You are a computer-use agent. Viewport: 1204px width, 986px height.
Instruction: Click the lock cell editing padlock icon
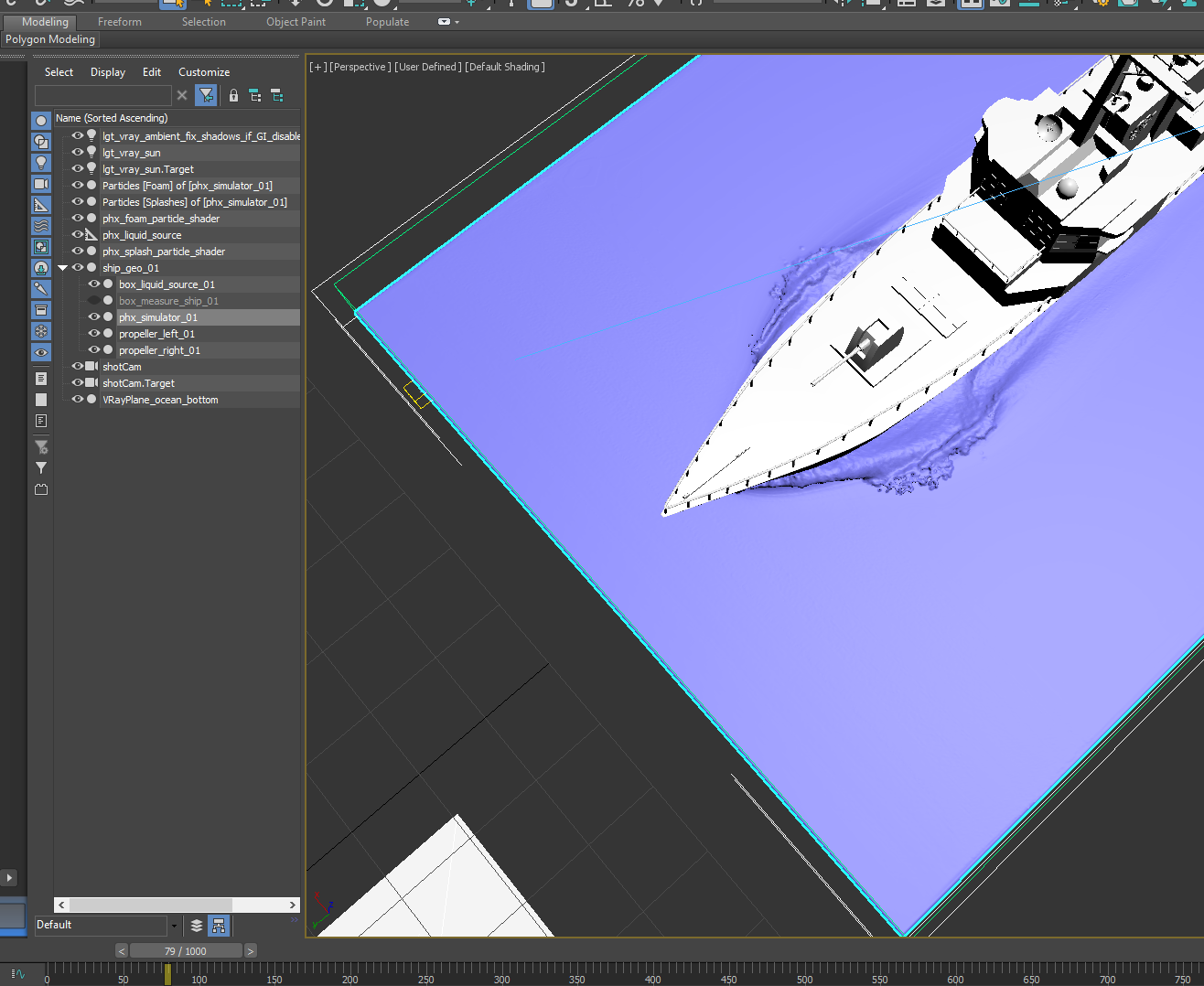click(233, 95)
